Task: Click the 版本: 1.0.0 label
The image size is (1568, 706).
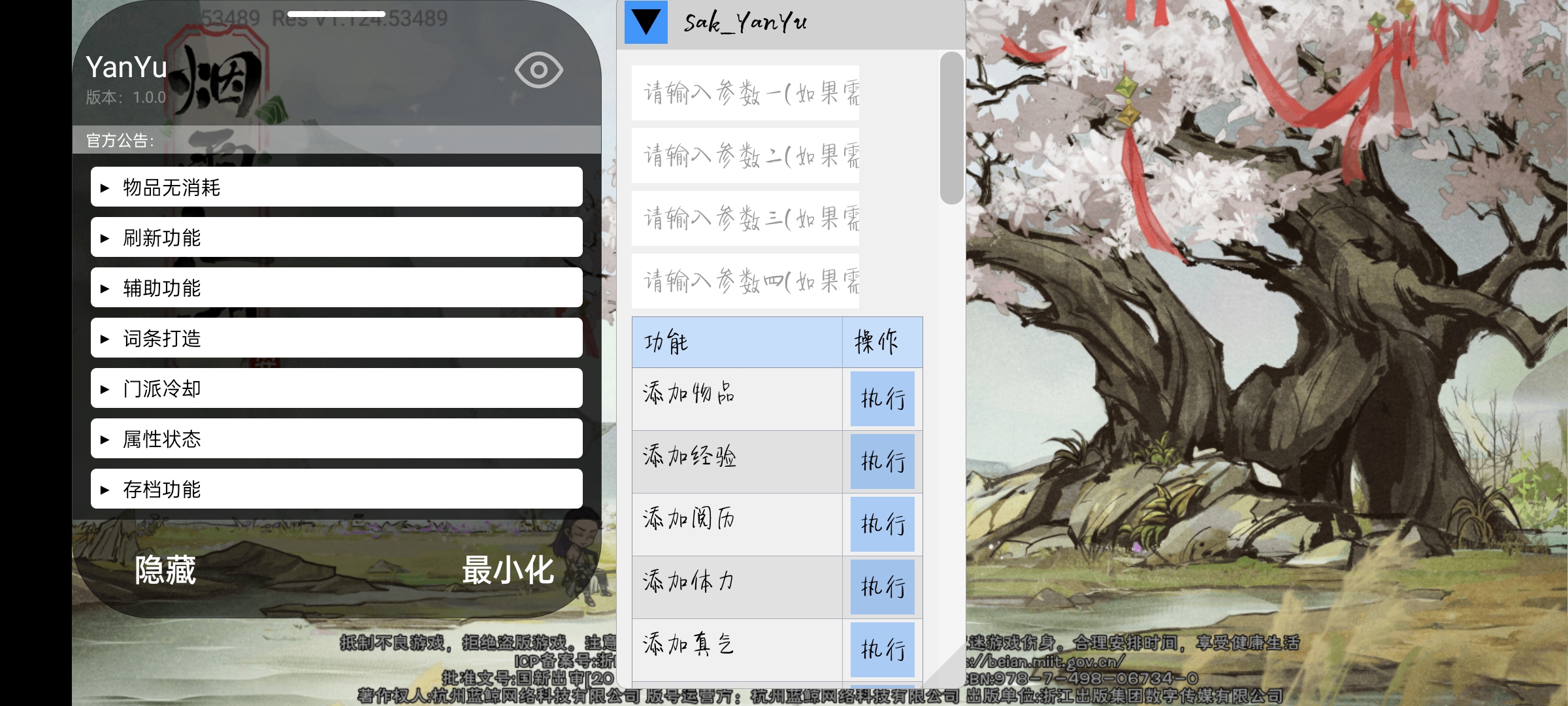Action: tap(126, 97)
